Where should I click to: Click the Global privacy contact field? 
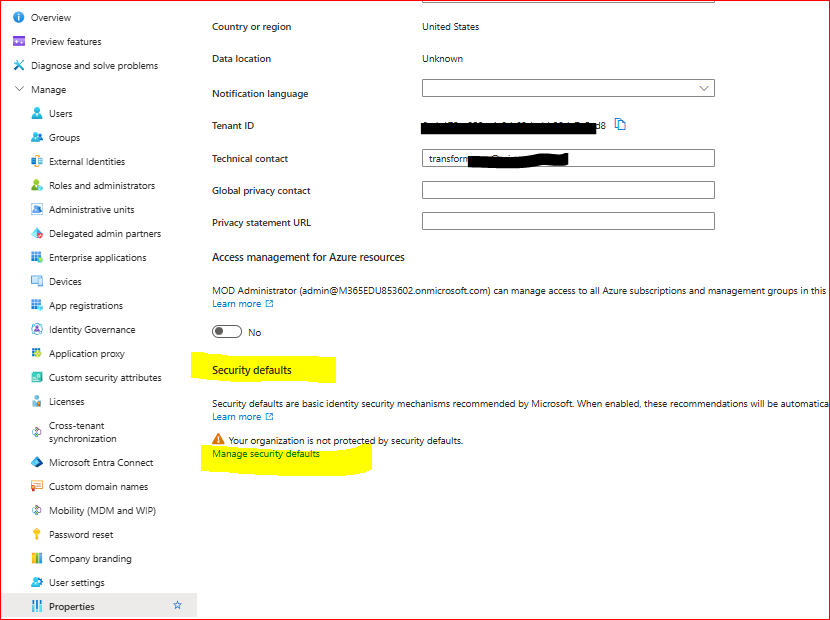coord(568,190)
